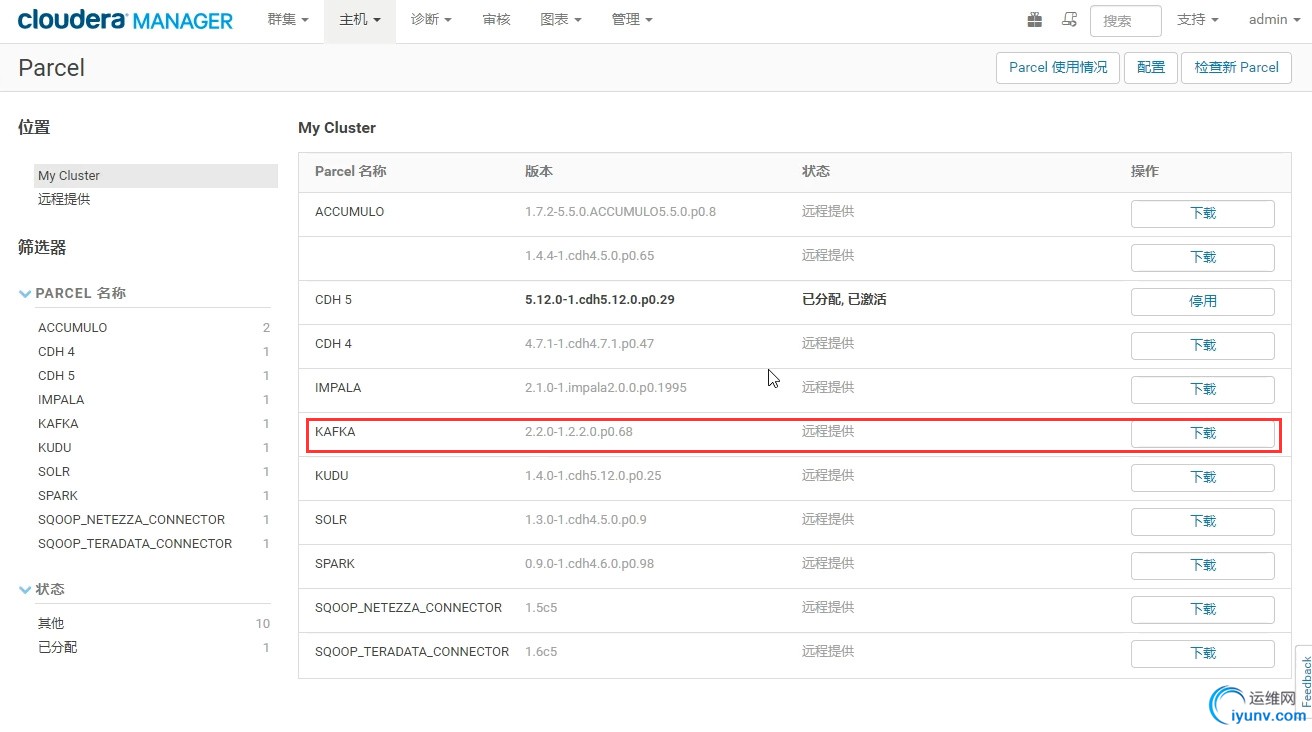Click the 已分配, 已激活 status text
Viewport: 1312px width, 732px height.
844,300
